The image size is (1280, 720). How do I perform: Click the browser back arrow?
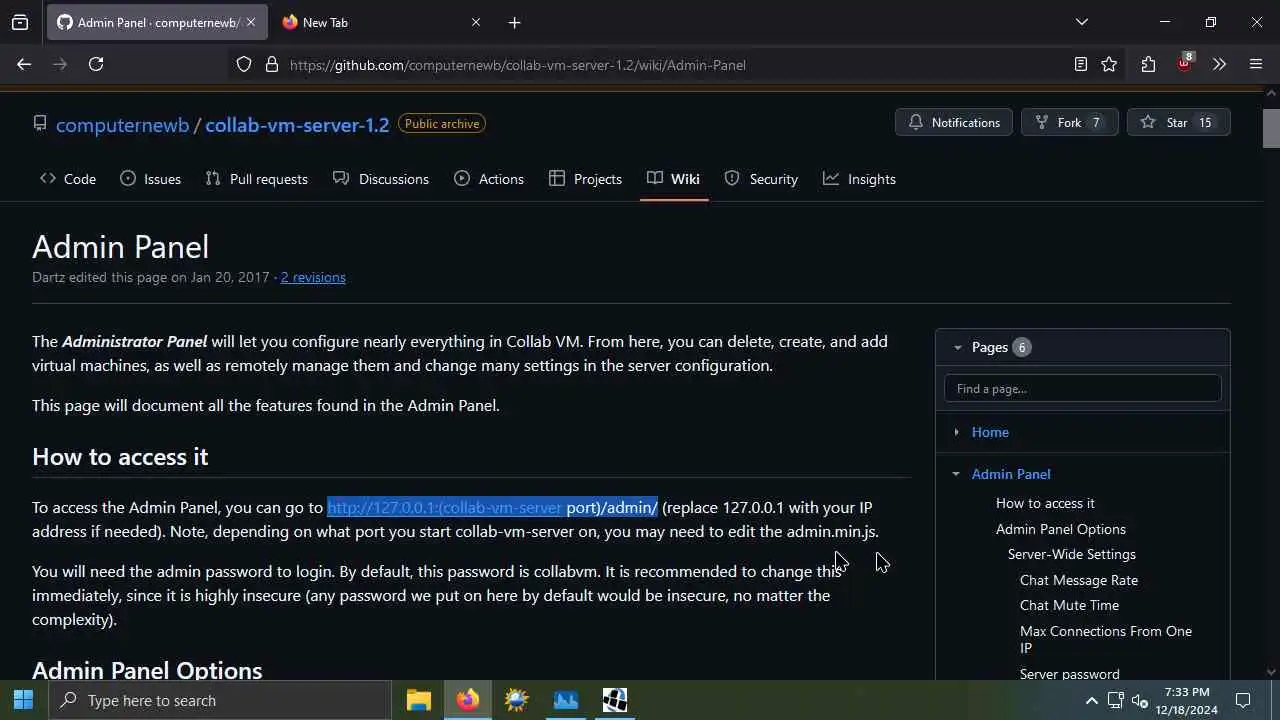pyautogui.click(x=24, y=64)
